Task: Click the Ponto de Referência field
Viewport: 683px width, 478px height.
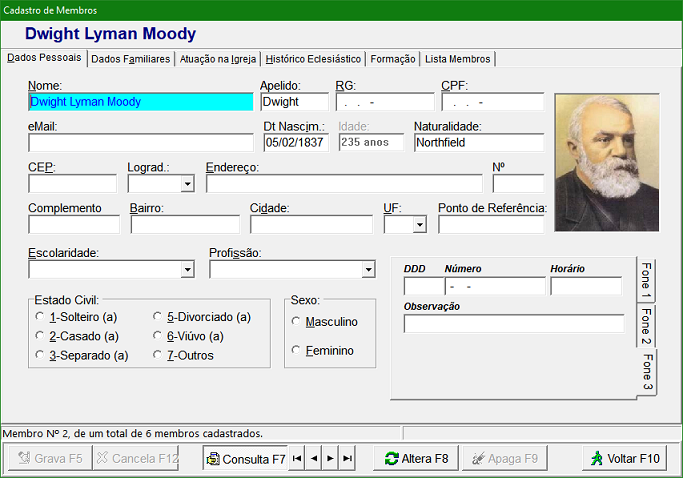Action: [x=491, y=224]
